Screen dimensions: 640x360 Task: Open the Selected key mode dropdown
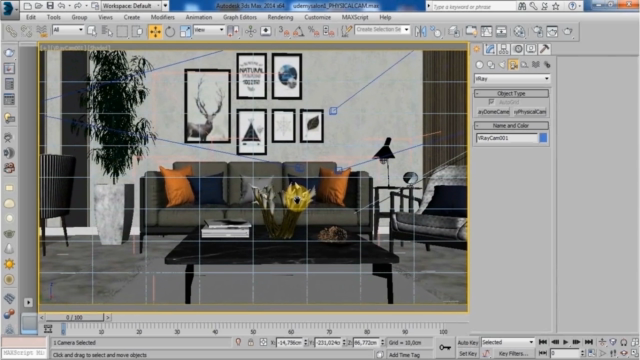pyautogui.click(x=507, y=342)
